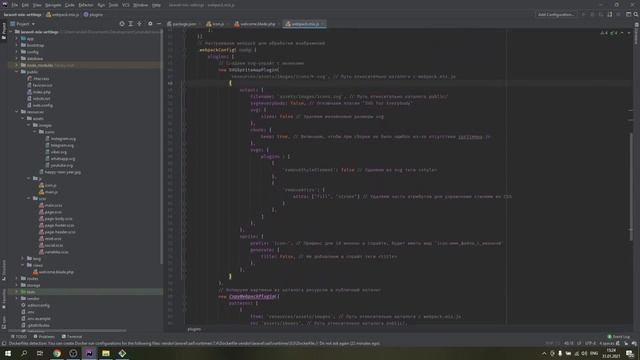Collapse the icons folder

[x=35, y=132]
